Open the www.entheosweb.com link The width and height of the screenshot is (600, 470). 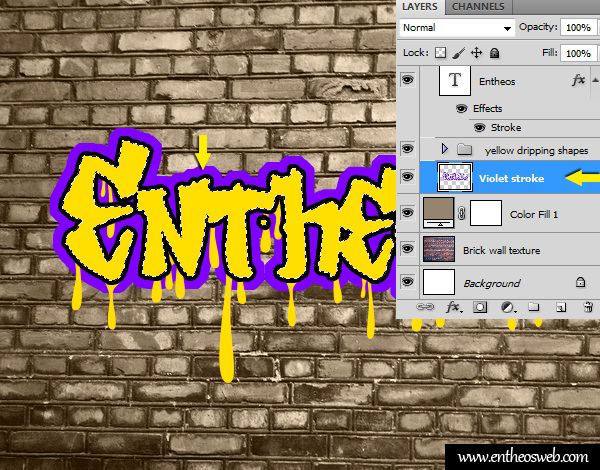click(x=523, y=457)
